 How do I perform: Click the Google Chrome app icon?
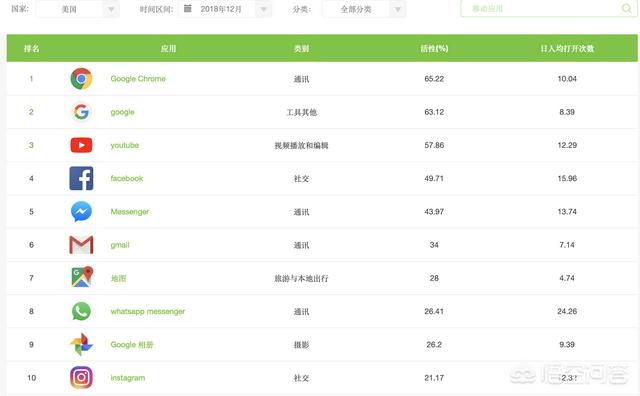coord(81,78)
